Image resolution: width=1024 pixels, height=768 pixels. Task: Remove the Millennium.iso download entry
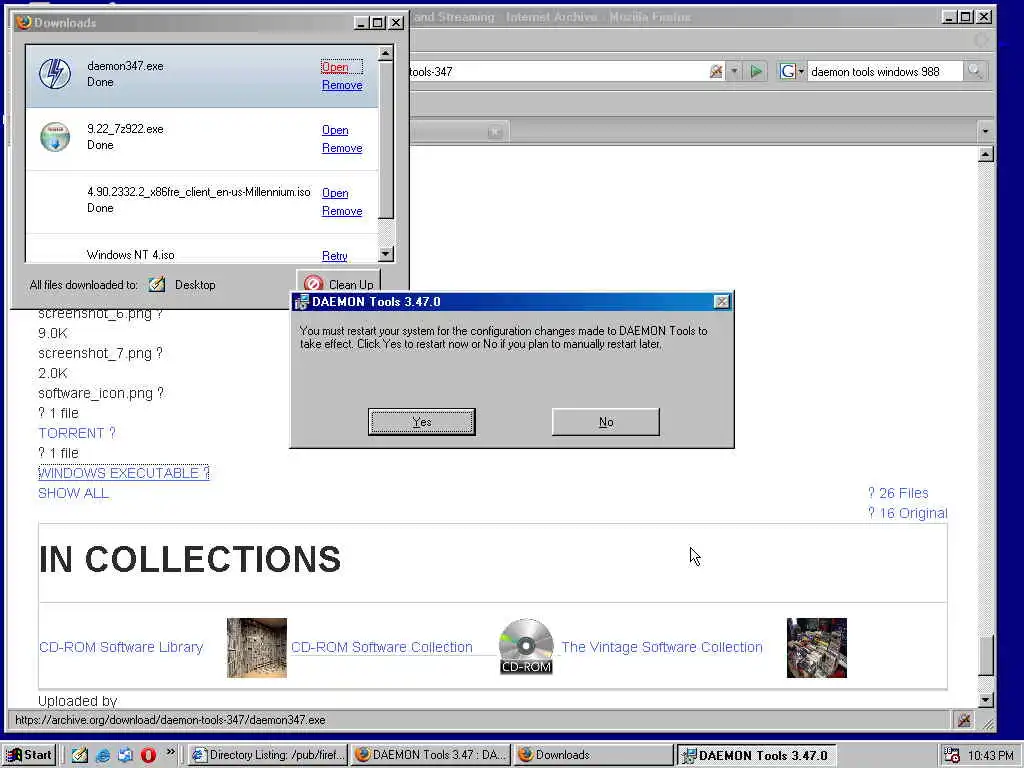point(342,211)
